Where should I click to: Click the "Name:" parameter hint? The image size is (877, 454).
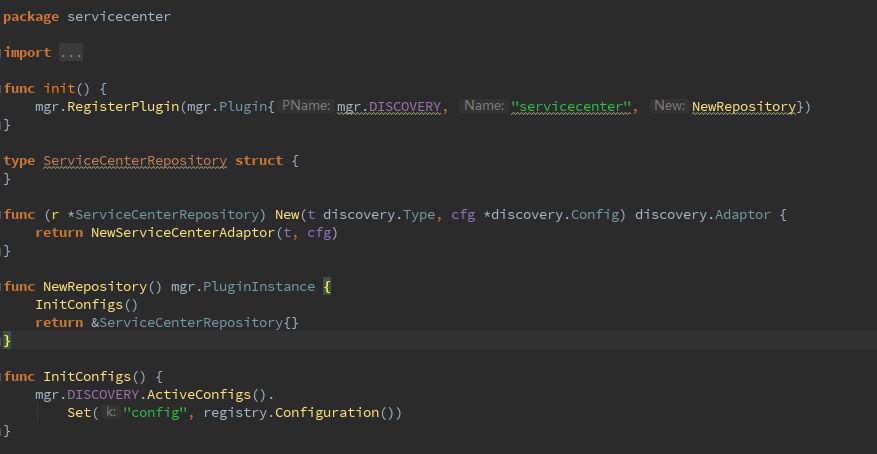(x=484, y=106)
